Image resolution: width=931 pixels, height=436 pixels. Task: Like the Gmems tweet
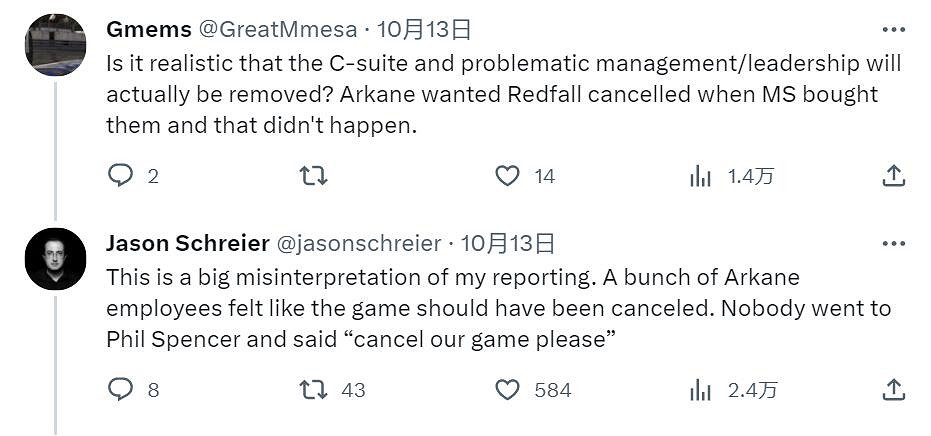coord(508,176)
